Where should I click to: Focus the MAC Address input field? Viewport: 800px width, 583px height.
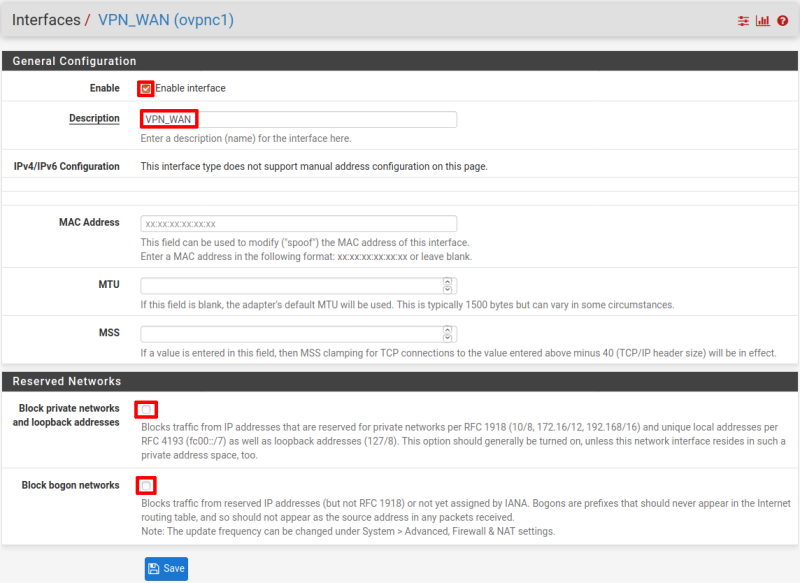point(298,223)
